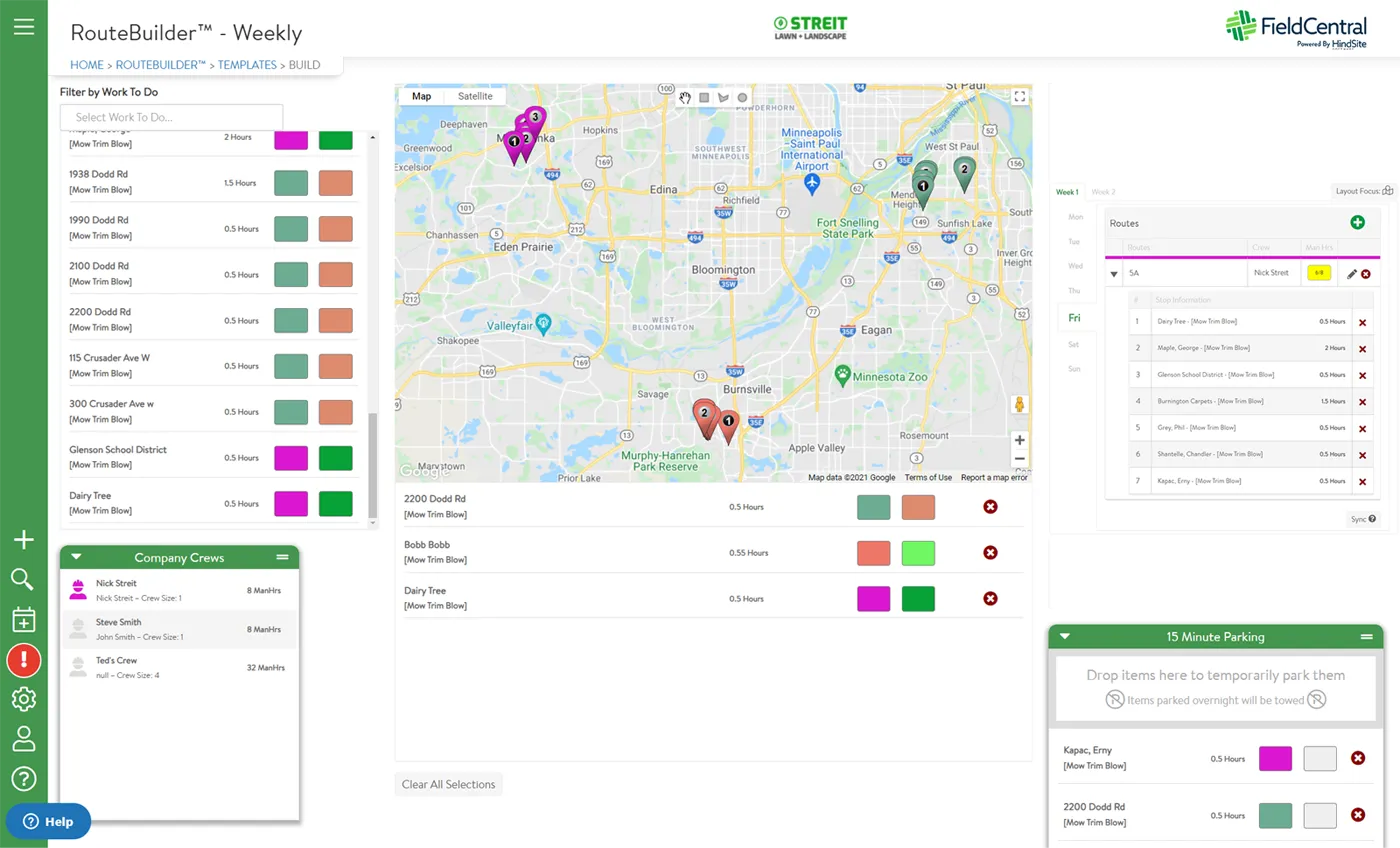Zoom out on the map
1400x848 pixels.
(1019, 459)
